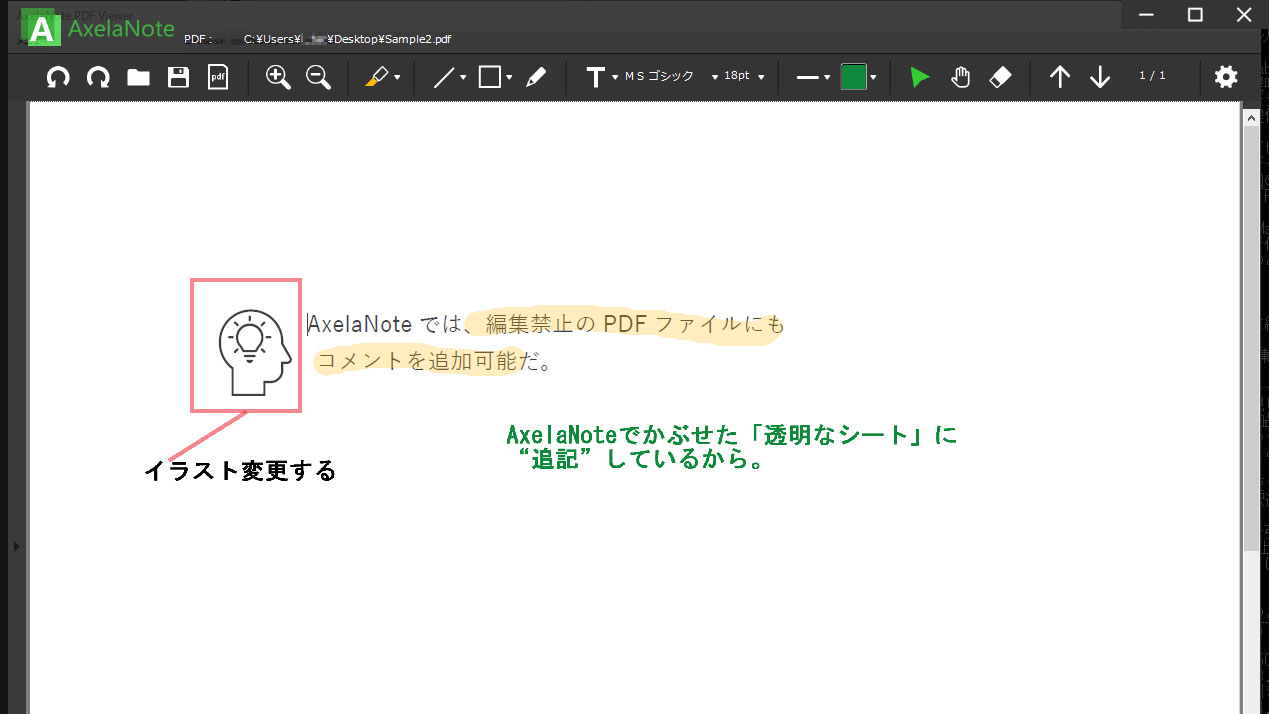Image resolution: width=1269 pixels, height=714 pixels.
Task: Go to previous page with up arrow
Action: tap(1059, 77)
